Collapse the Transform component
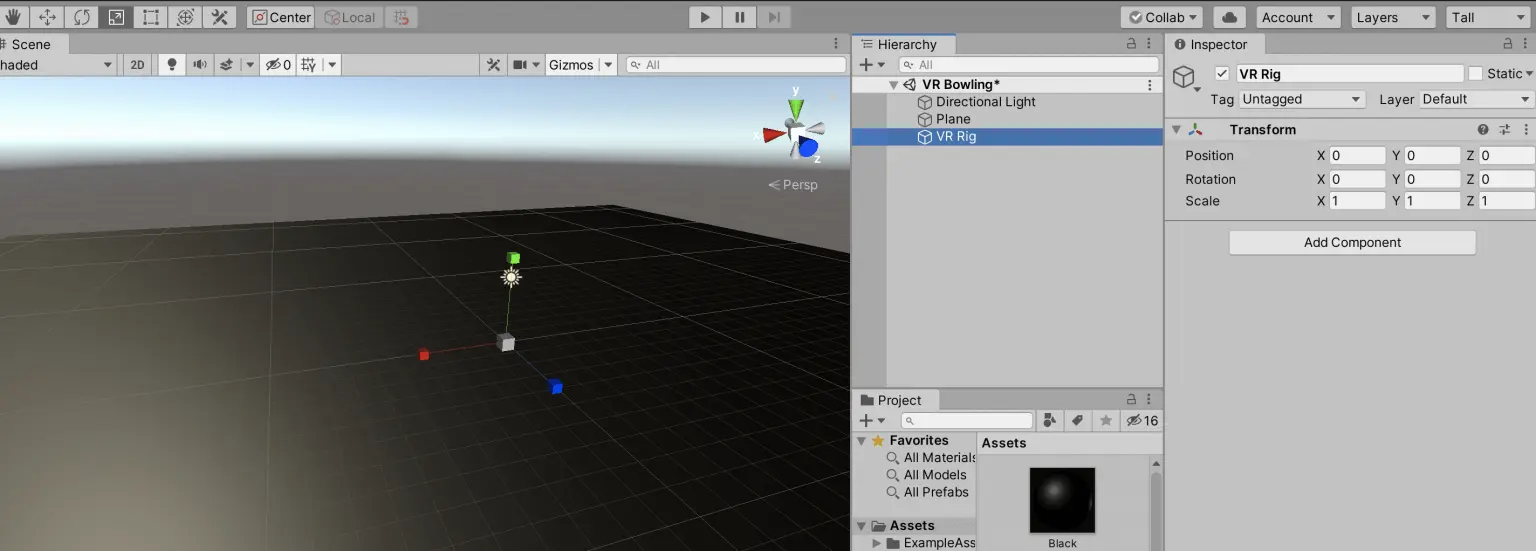 tap(1176, 130)
